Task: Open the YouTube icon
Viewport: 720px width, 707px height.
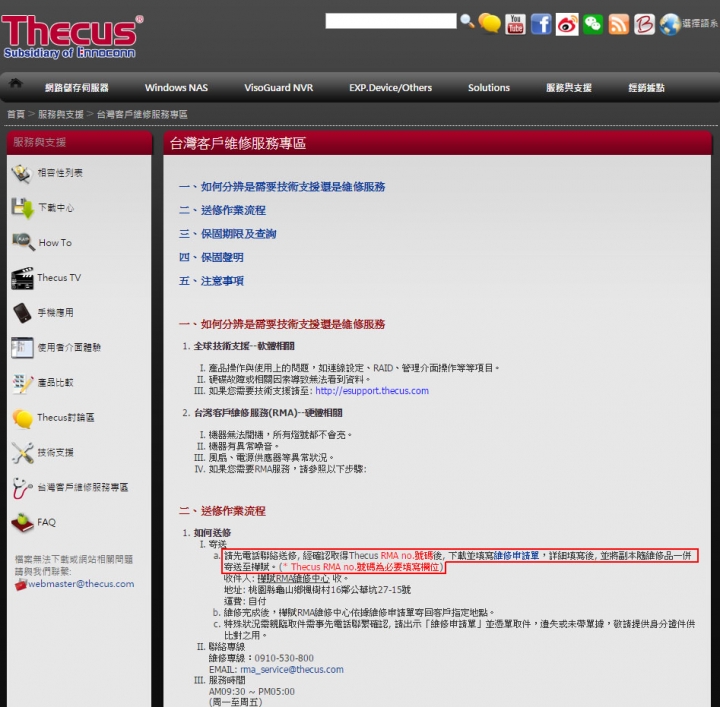Action: click(515, 24)
